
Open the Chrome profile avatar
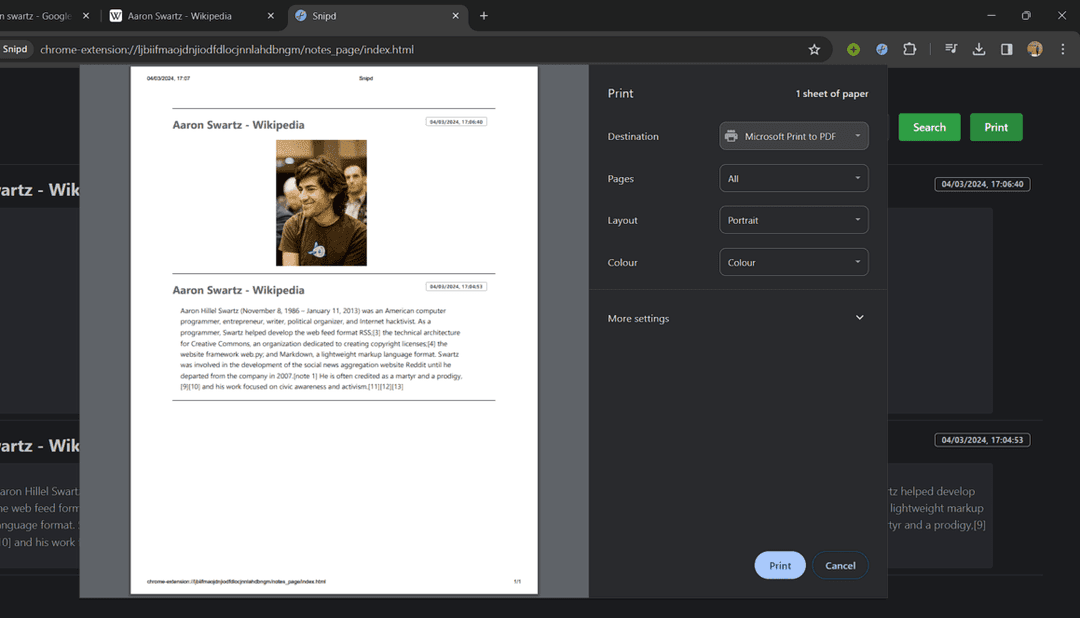click(1035, 50)
